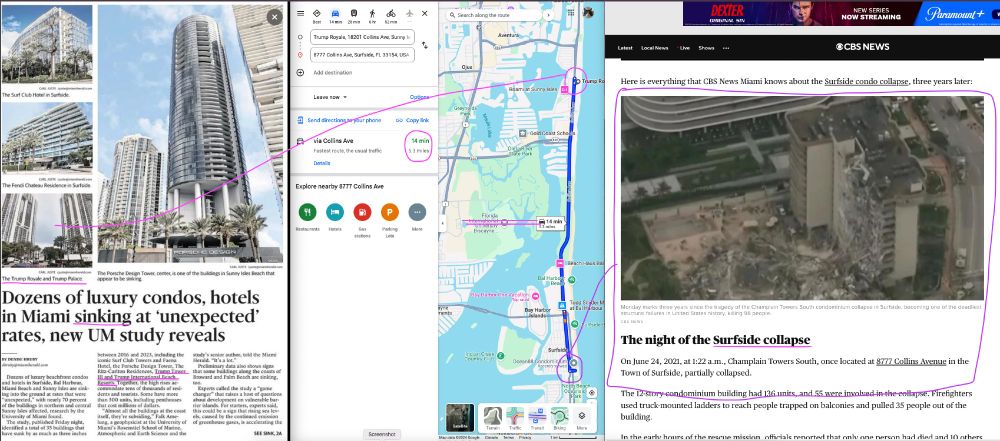Close the newspaper image overlay
The height and width of the screenshot is (441, 1000).
tap(274, 17)
